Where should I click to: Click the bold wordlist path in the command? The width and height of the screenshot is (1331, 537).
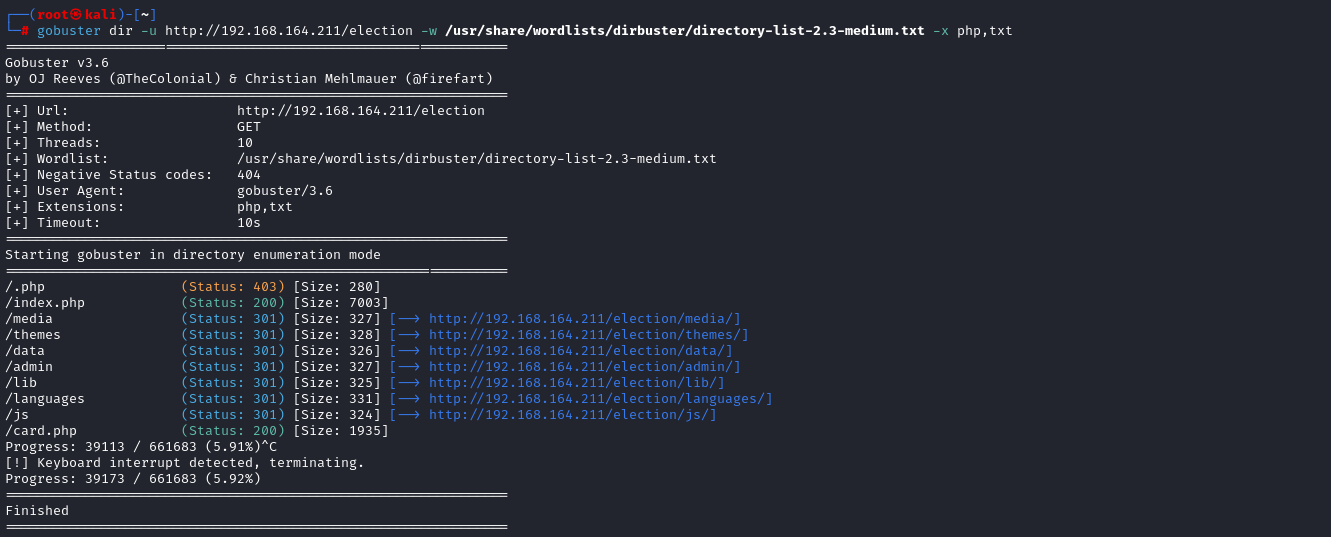pyautogui.click(x=684, y=31)
